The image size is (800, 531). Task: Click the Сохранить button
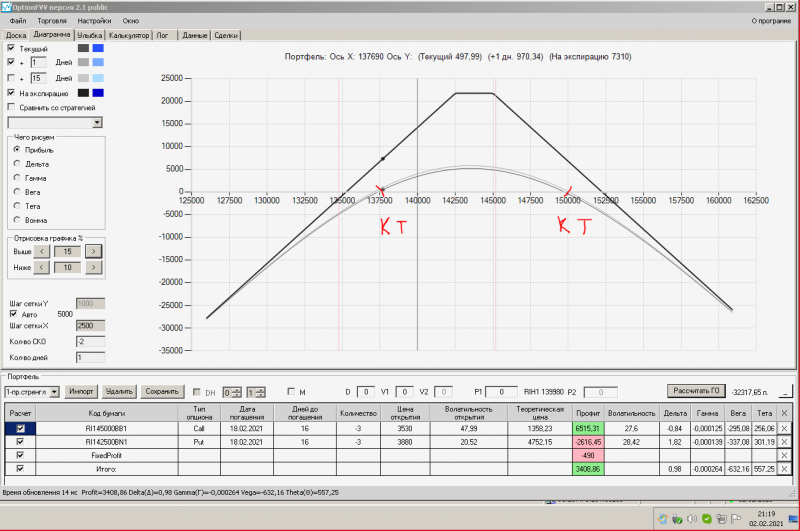coord(162,392)
